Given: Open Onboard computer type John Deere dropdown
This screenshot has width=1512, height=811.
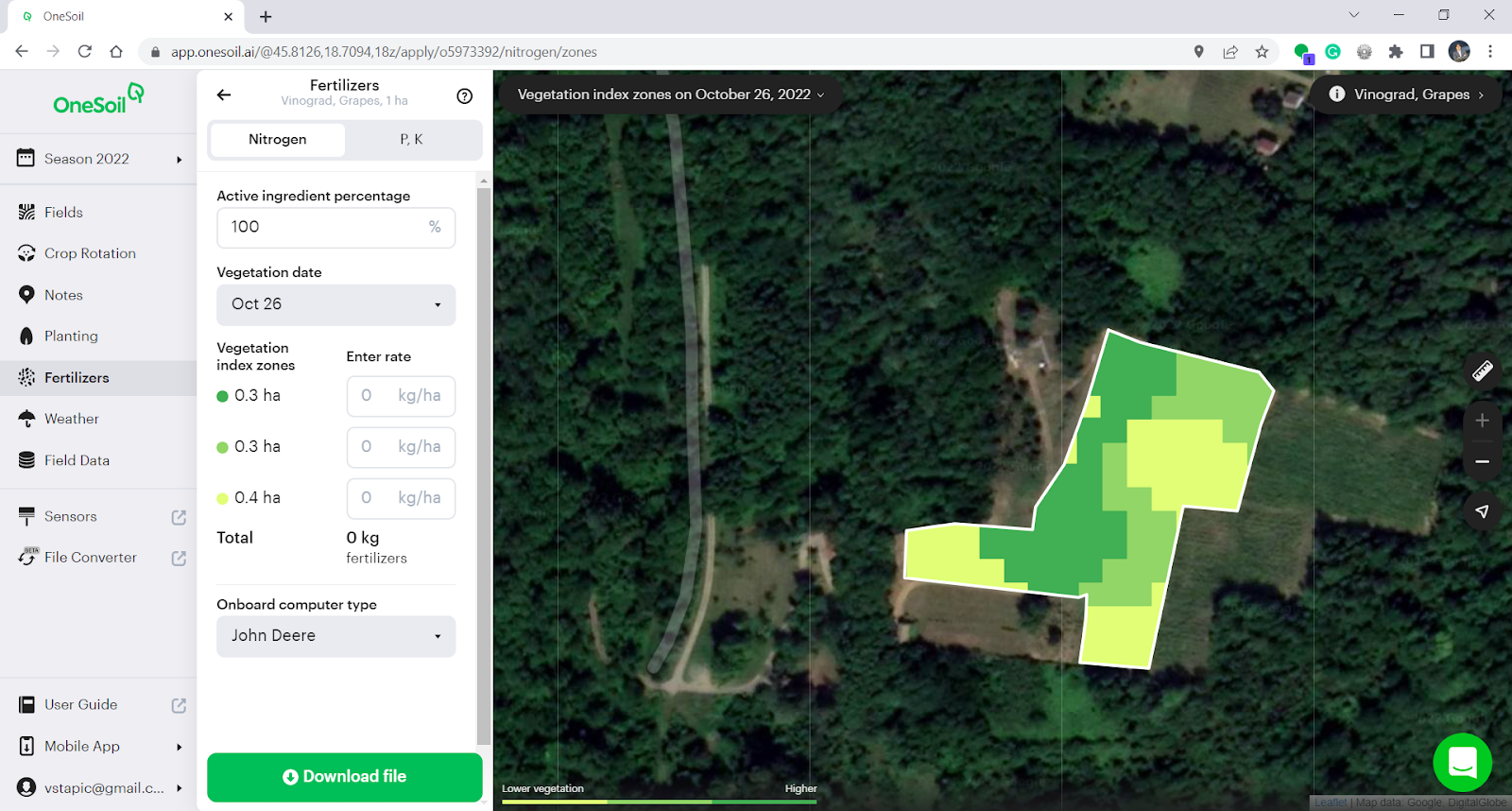Looking at the screenshot, I should [x=336, y=636].
